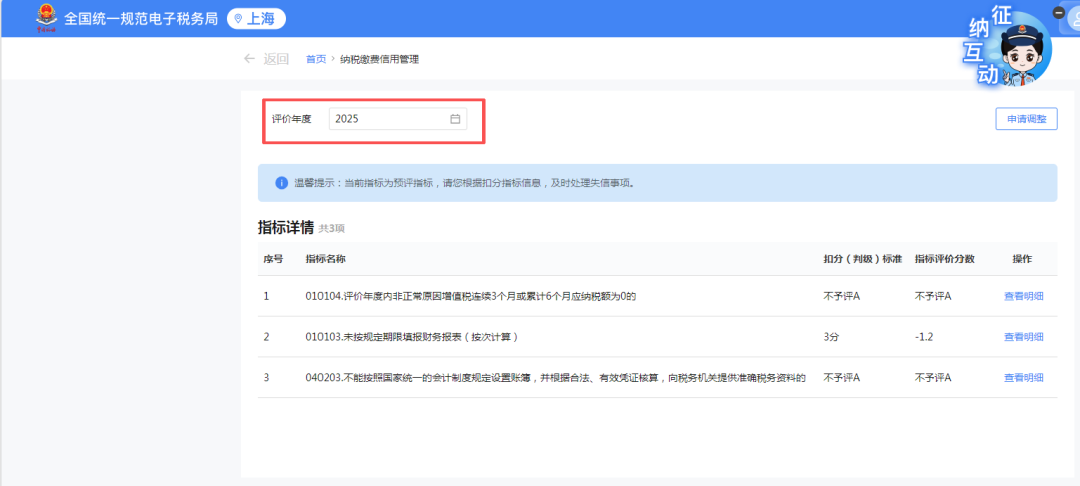This screenshot has width=1080, height=486.
Task: Open the user avatar menu
Action: click(1073, 22)
